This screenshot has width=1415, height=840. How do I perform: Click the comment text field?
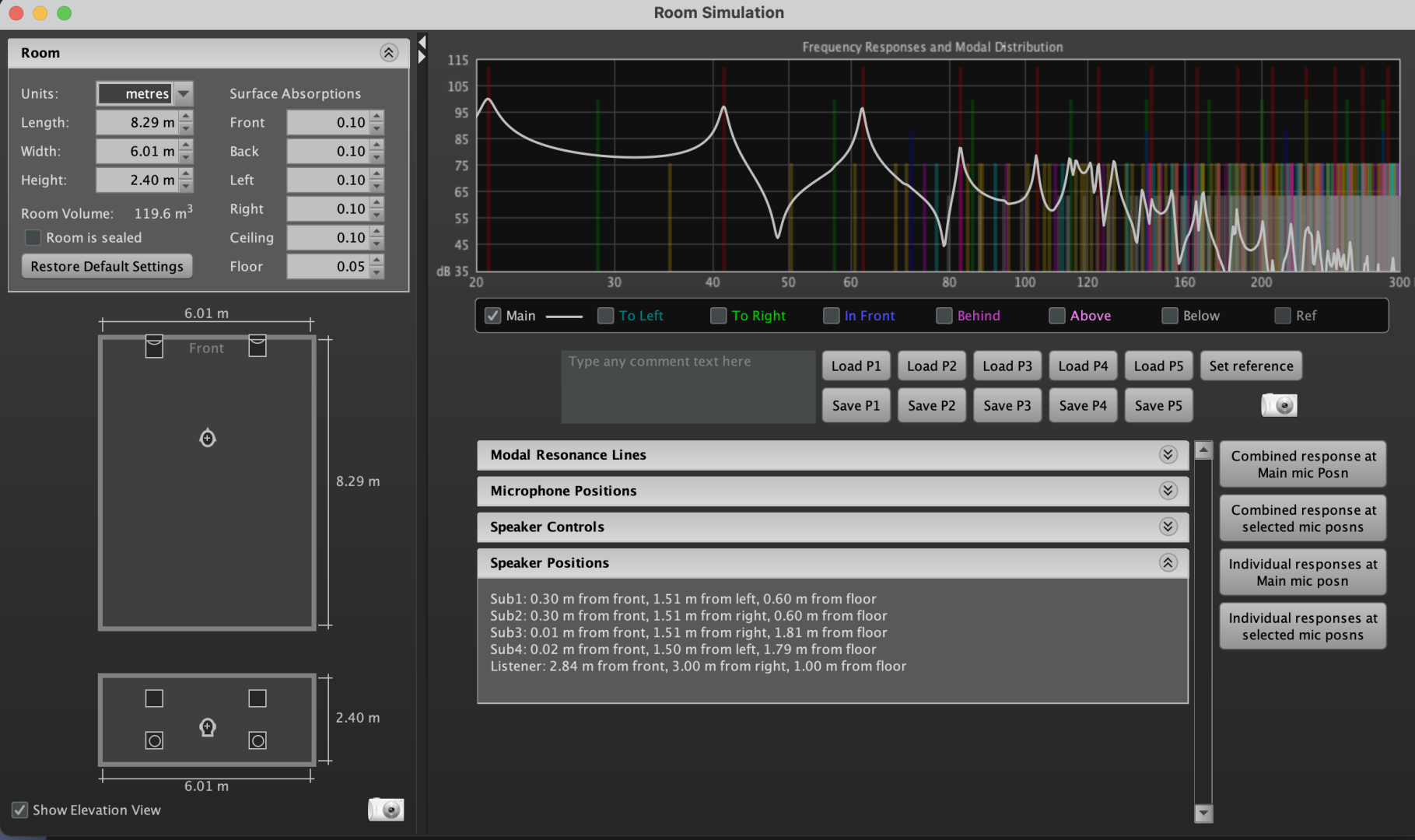[x=688, y=387]
